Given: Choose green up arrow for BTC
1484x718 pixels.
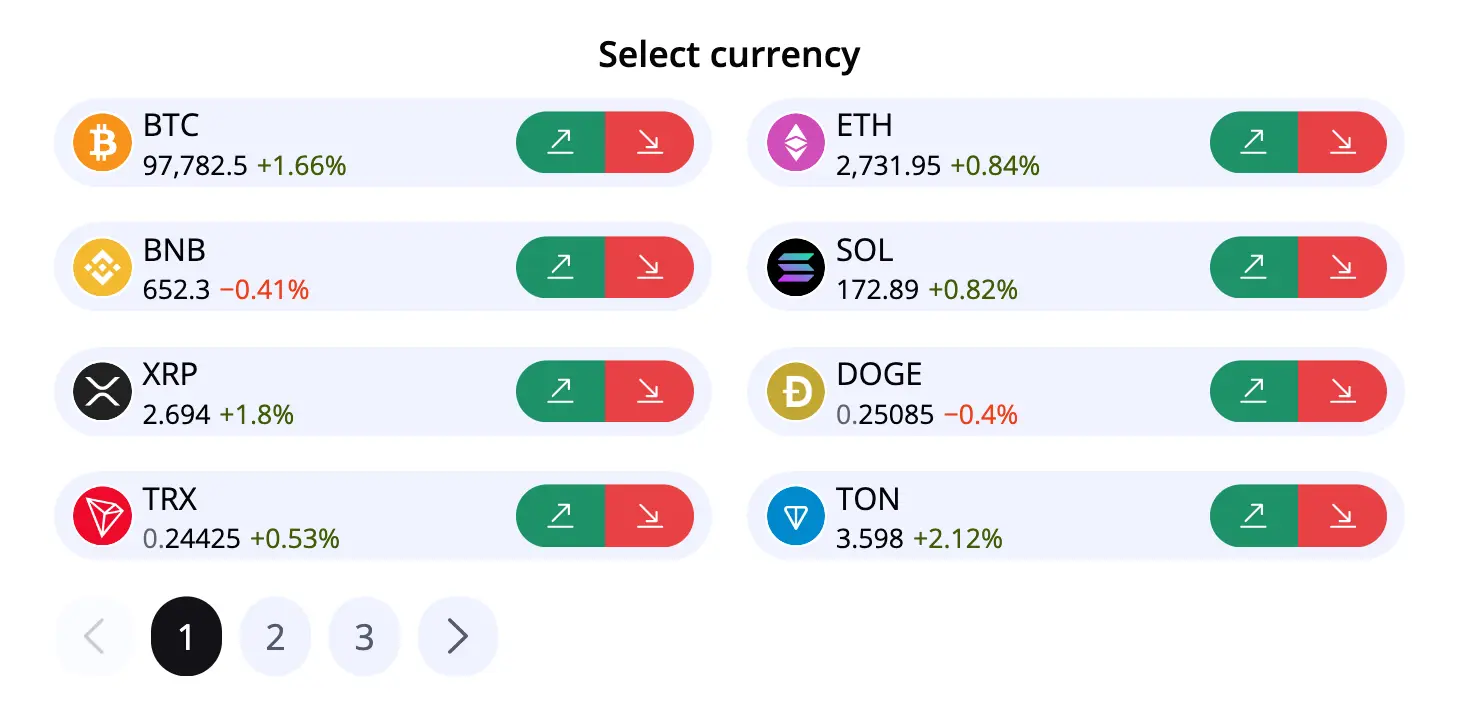Looking at the screenshot, I should (560, 143).
